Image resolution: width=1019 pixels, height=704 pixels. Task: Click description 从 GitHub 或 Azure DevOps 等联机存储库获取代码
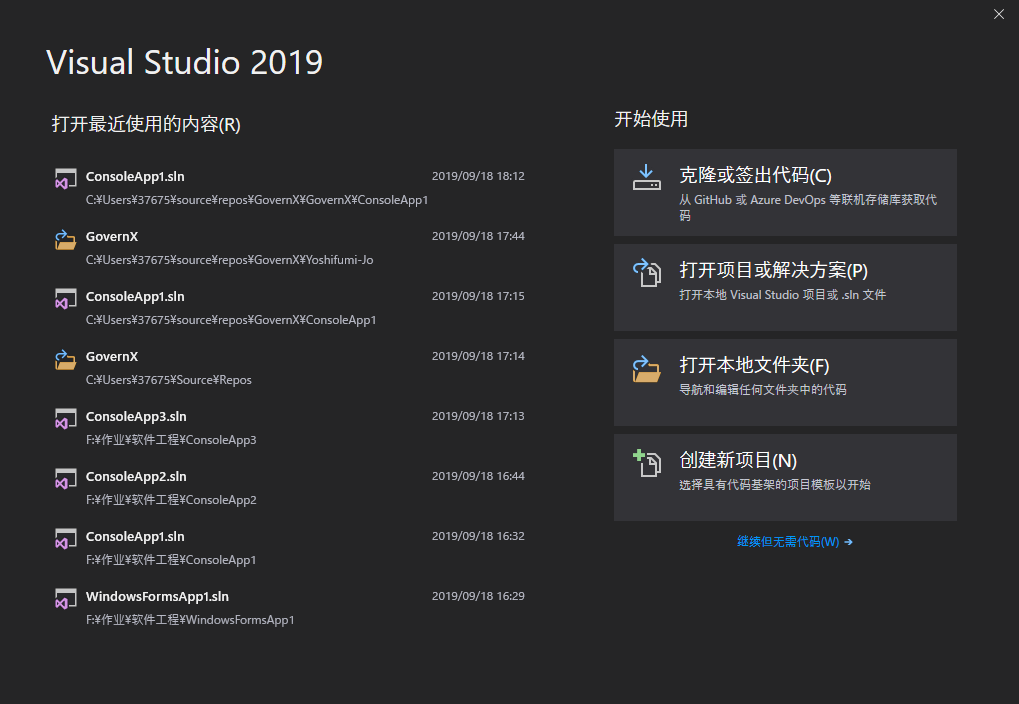808,207
